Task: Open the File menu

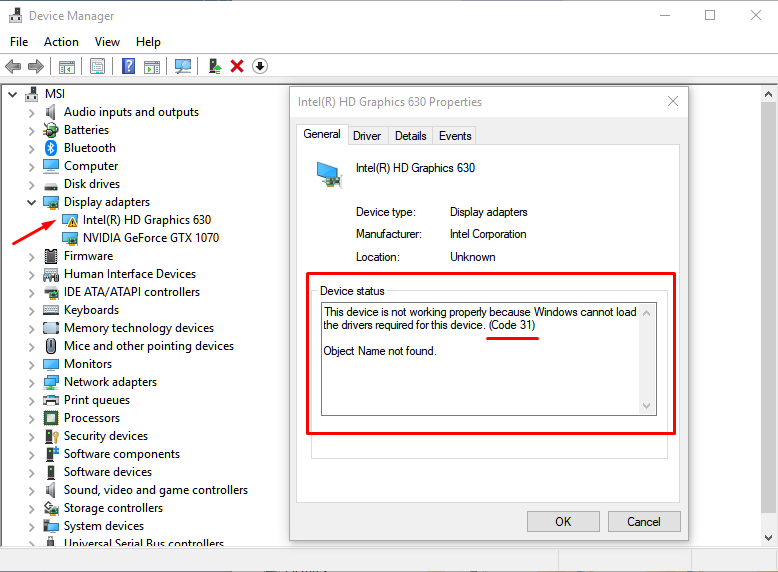Action: [19, 42]
